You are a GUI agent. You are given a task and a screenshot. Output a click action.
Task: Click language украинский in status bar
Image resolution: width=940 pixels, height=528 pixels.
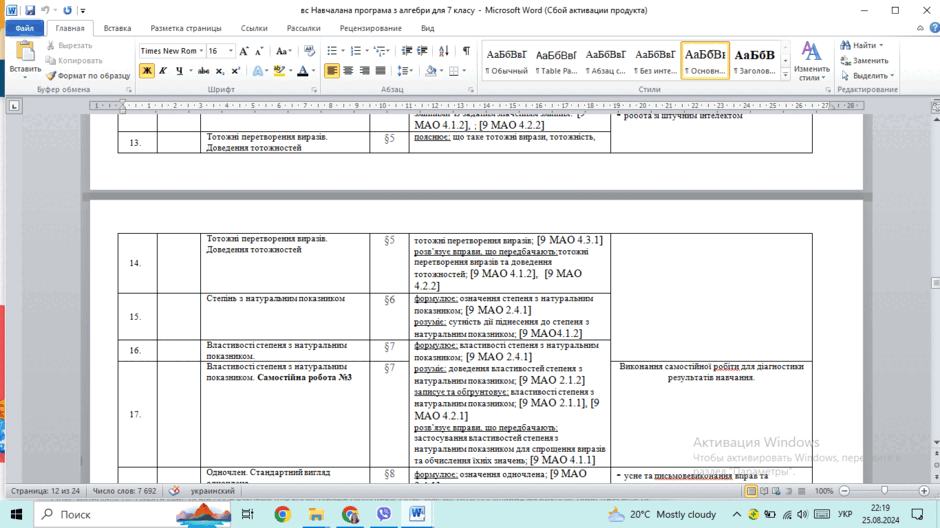(213, 491)
